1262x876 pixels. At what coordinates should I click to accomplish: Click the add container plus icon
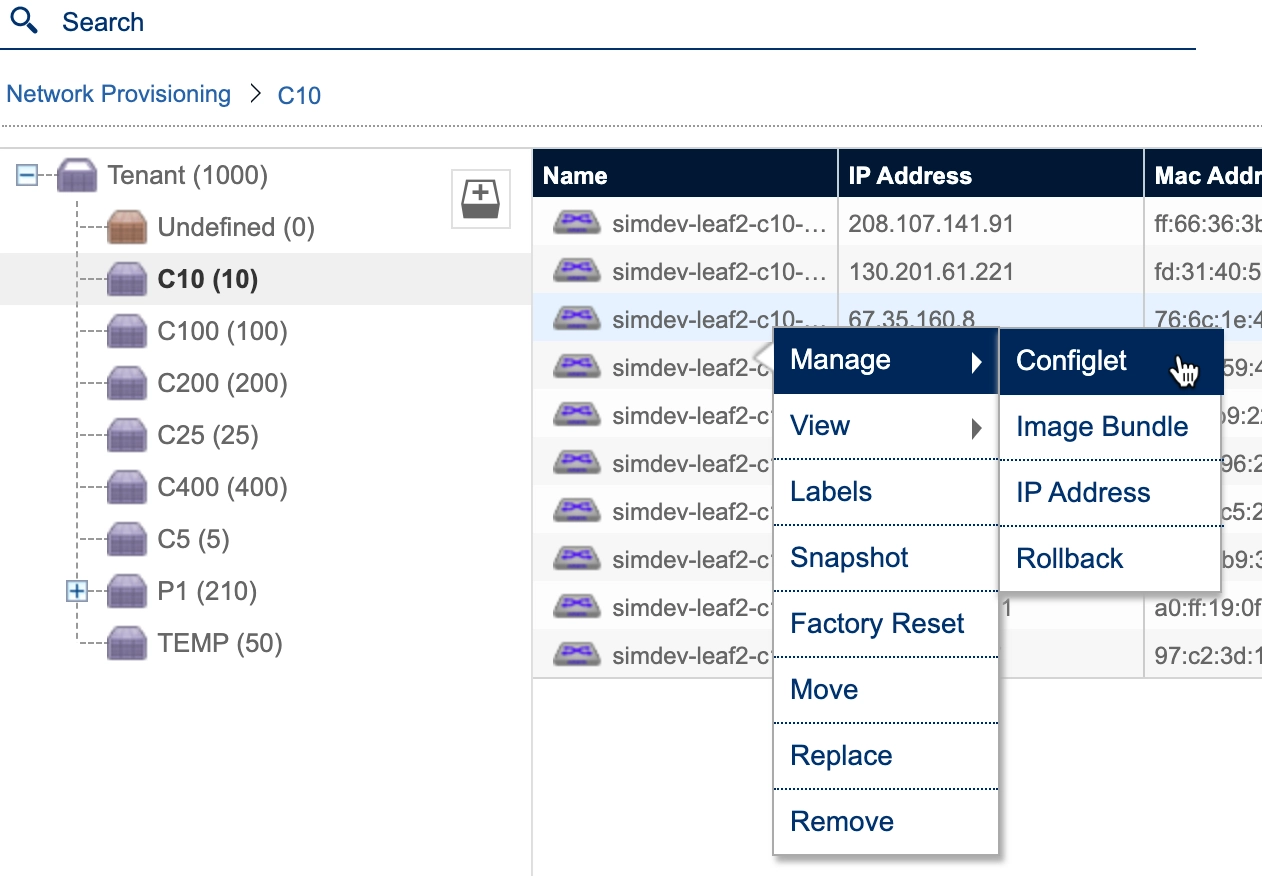(x=481, y=200)
